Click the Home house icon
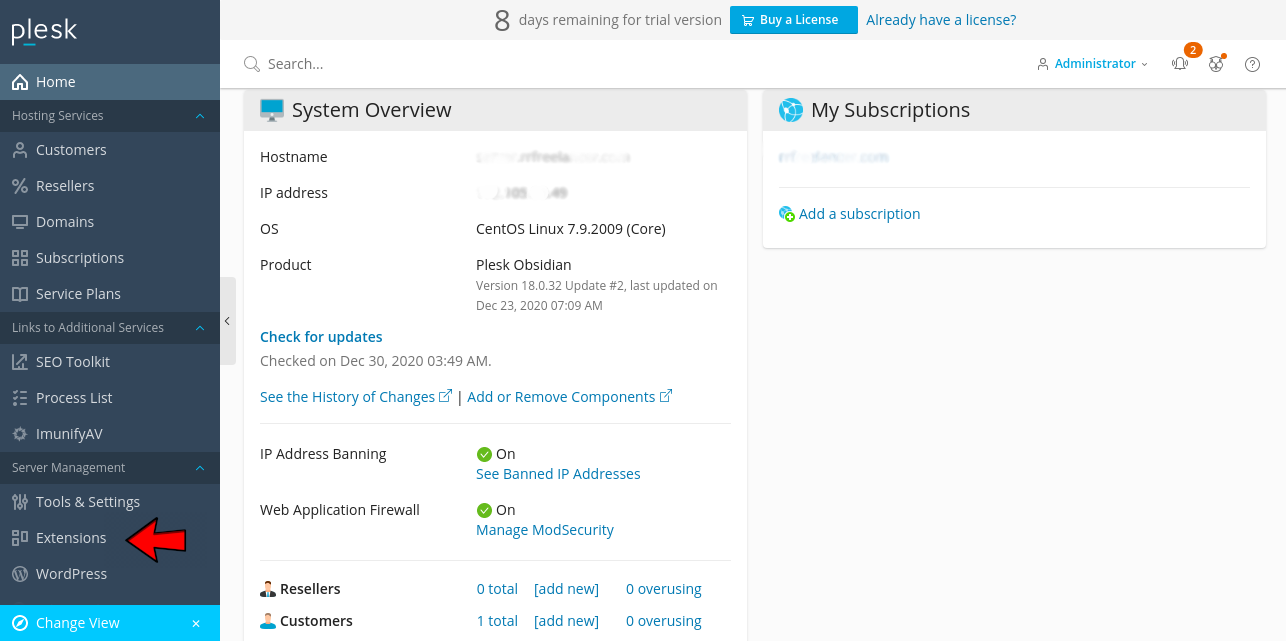This screenshot has width=1286, height=641. pos(20,82)
